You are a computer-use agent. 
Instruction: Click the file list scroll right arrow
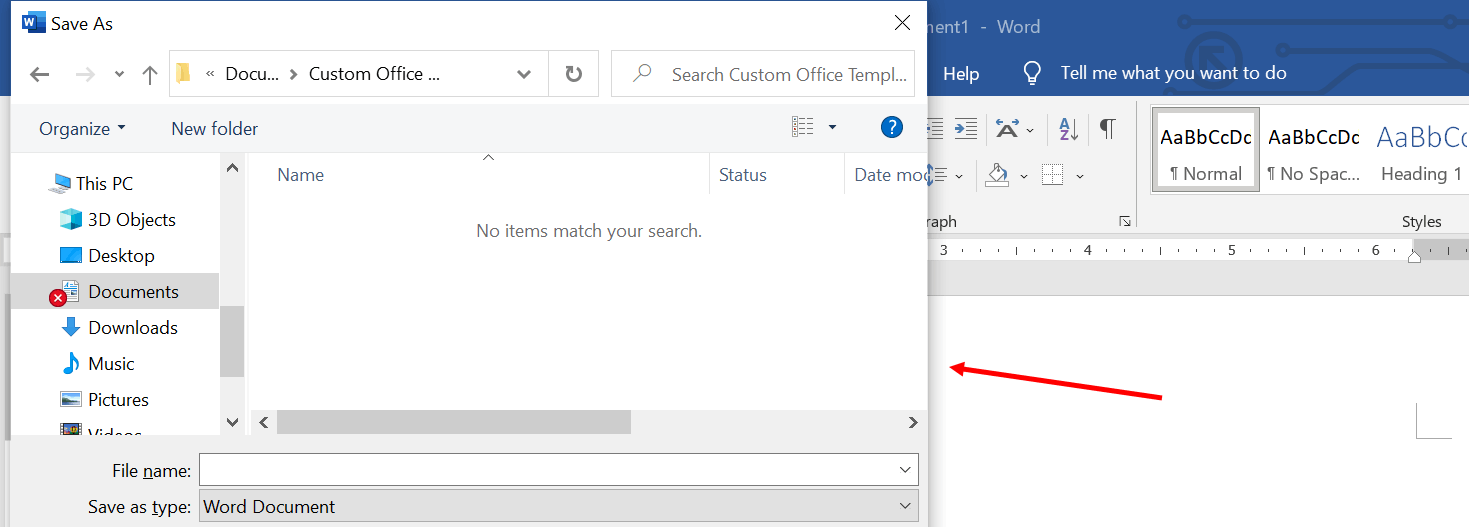(912, 423)
